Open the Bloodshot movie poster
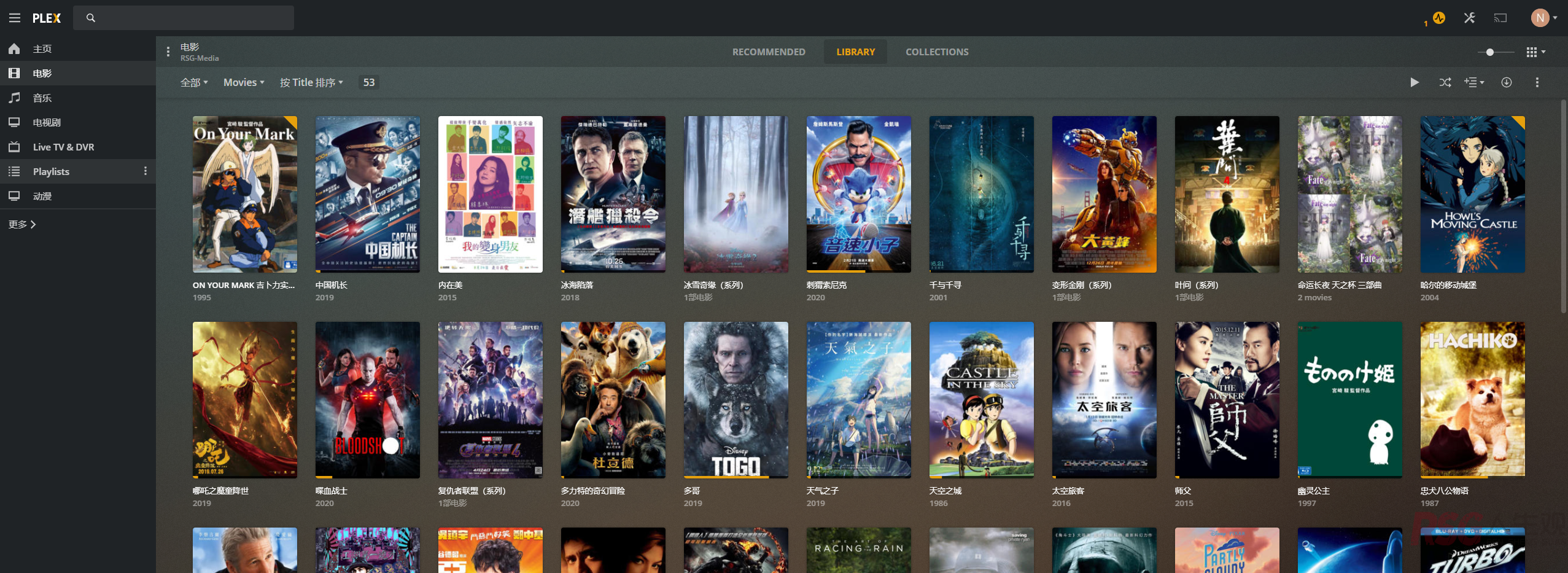1568x573 pixels. point(368,400)
